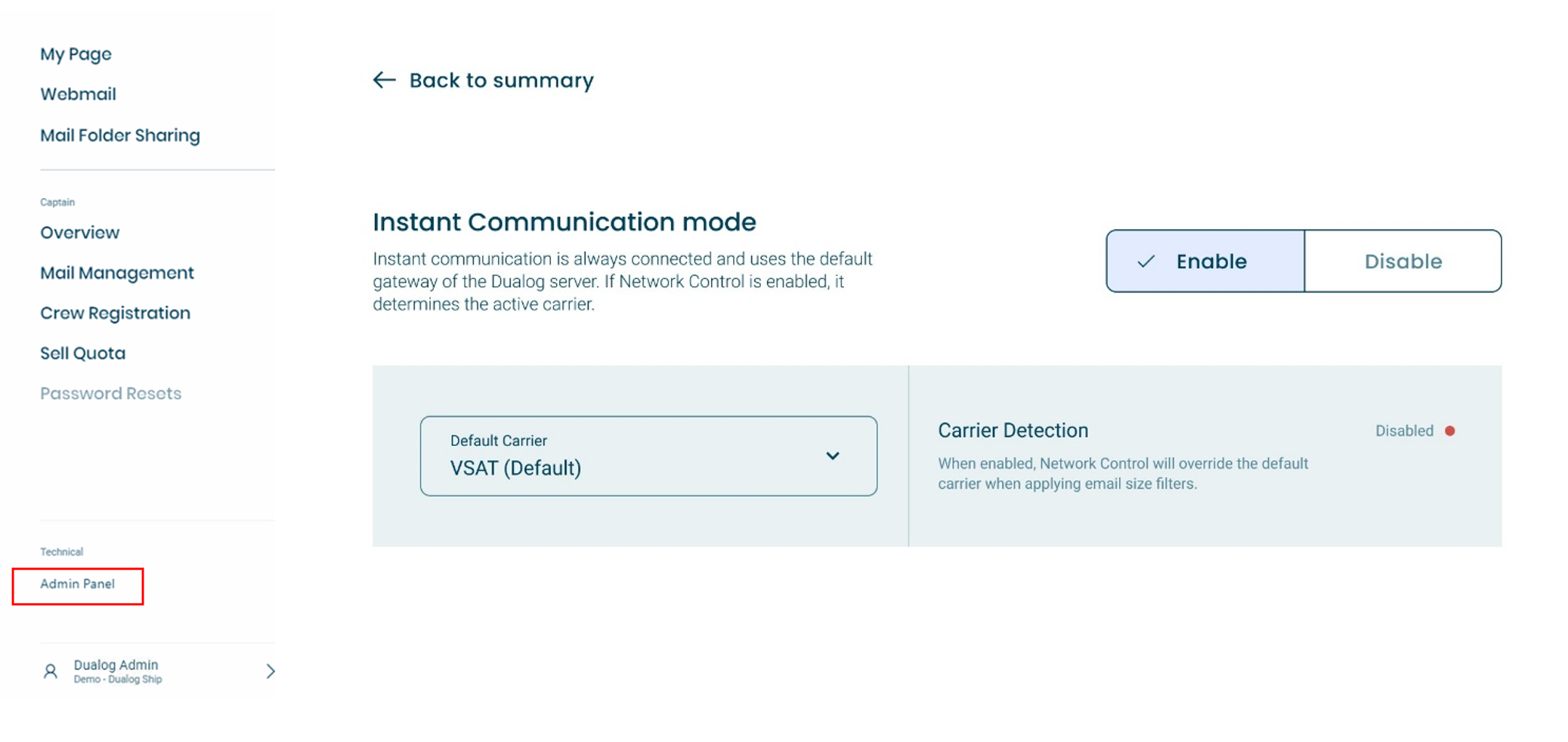Click the Dualog Admin user icon

pyautogui.click(x=51, y=671)
